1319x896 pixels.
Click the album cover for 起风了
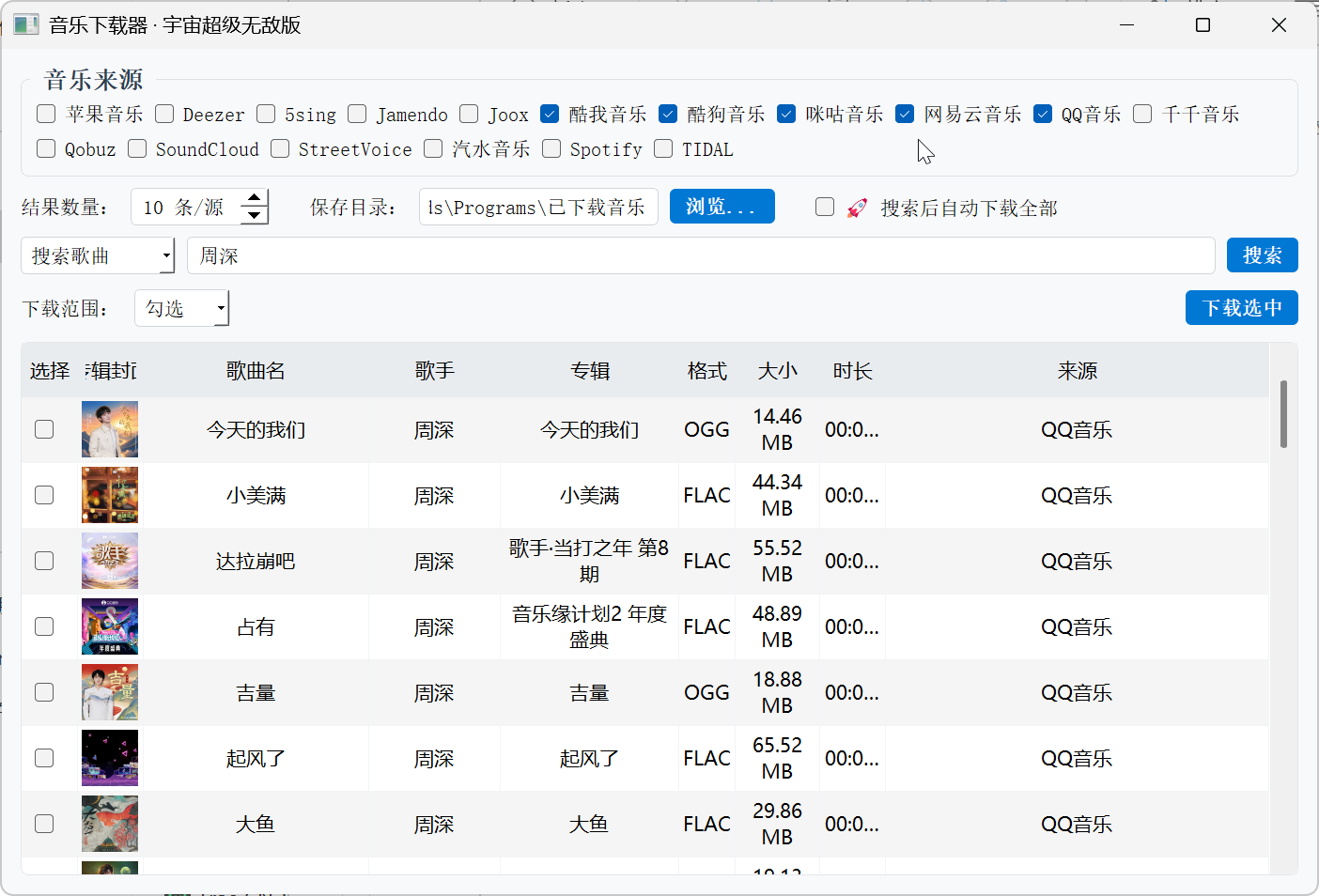click(x=110, y=758)
